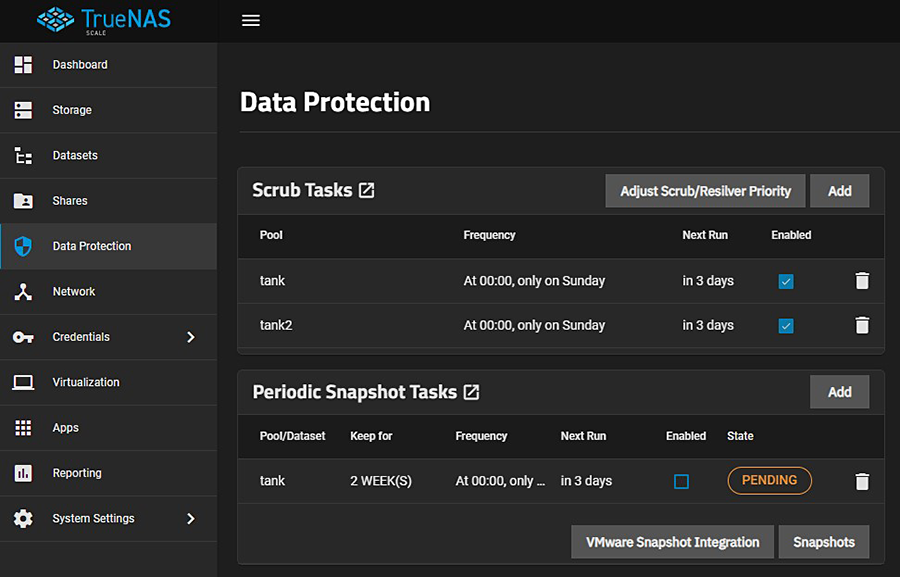Open Periodic Snapshot Tasks external link icon
900x577 pixels.
(471, 392)
